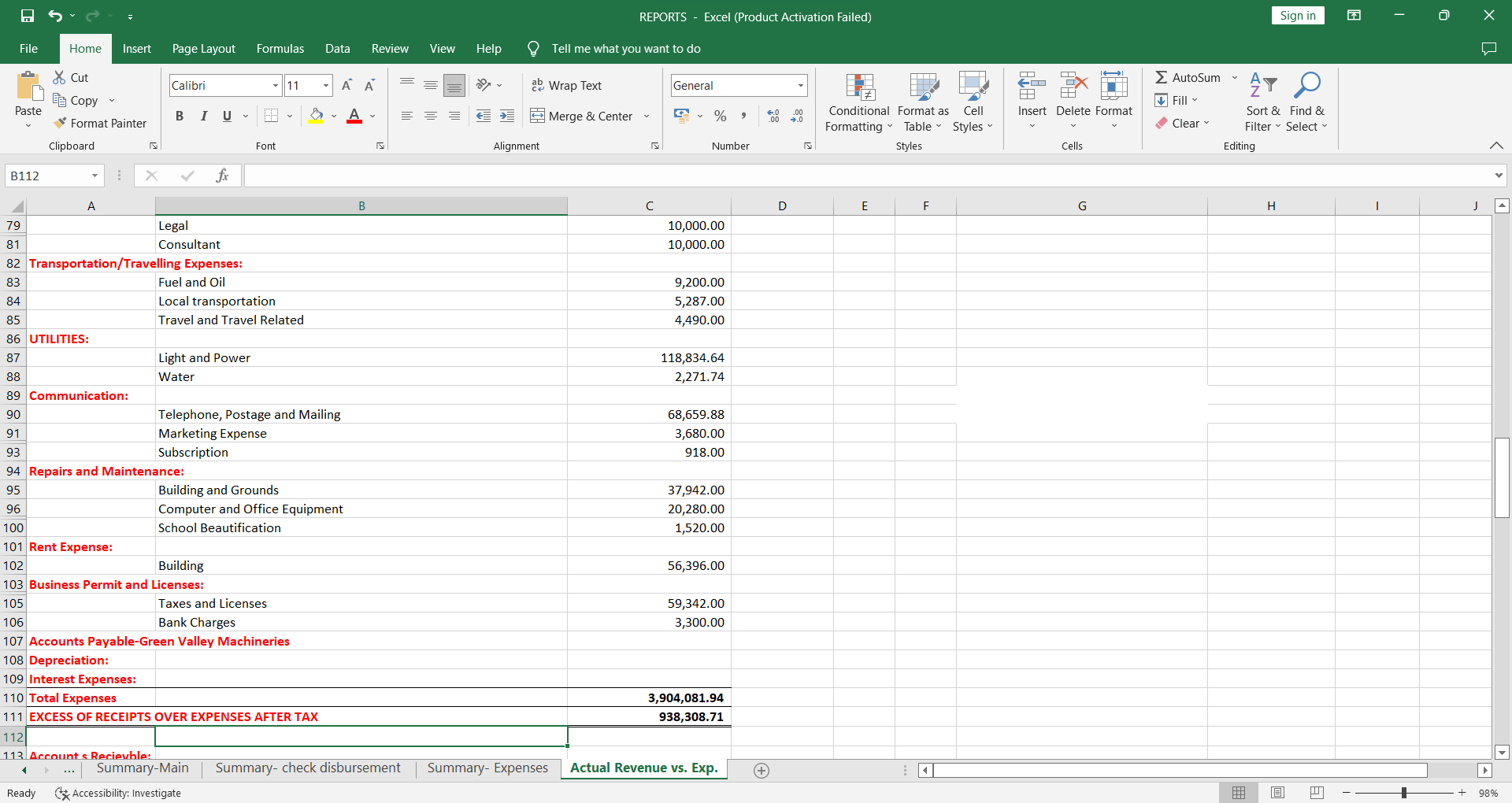Click the Paste clipboard icon
The height and width of the screenshot is (803, 1512).
(28, 87)
